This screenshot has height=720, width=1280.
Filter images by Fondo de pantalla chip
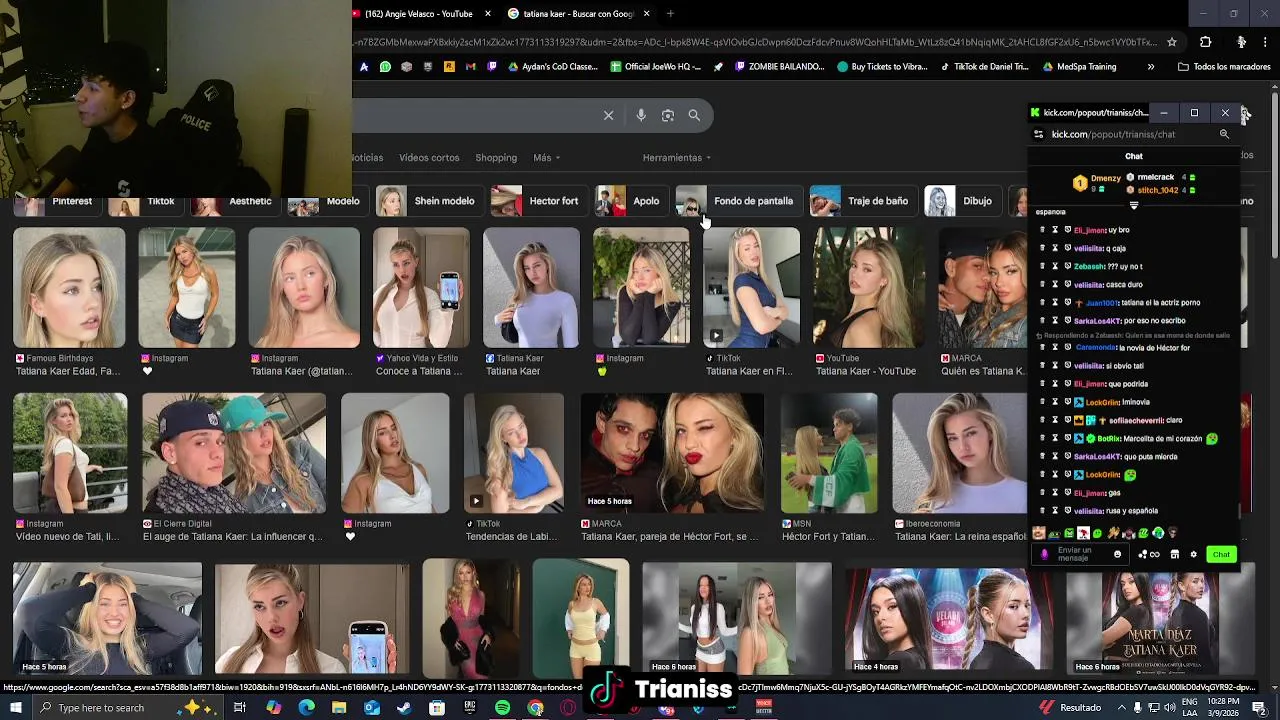point(737,201)
